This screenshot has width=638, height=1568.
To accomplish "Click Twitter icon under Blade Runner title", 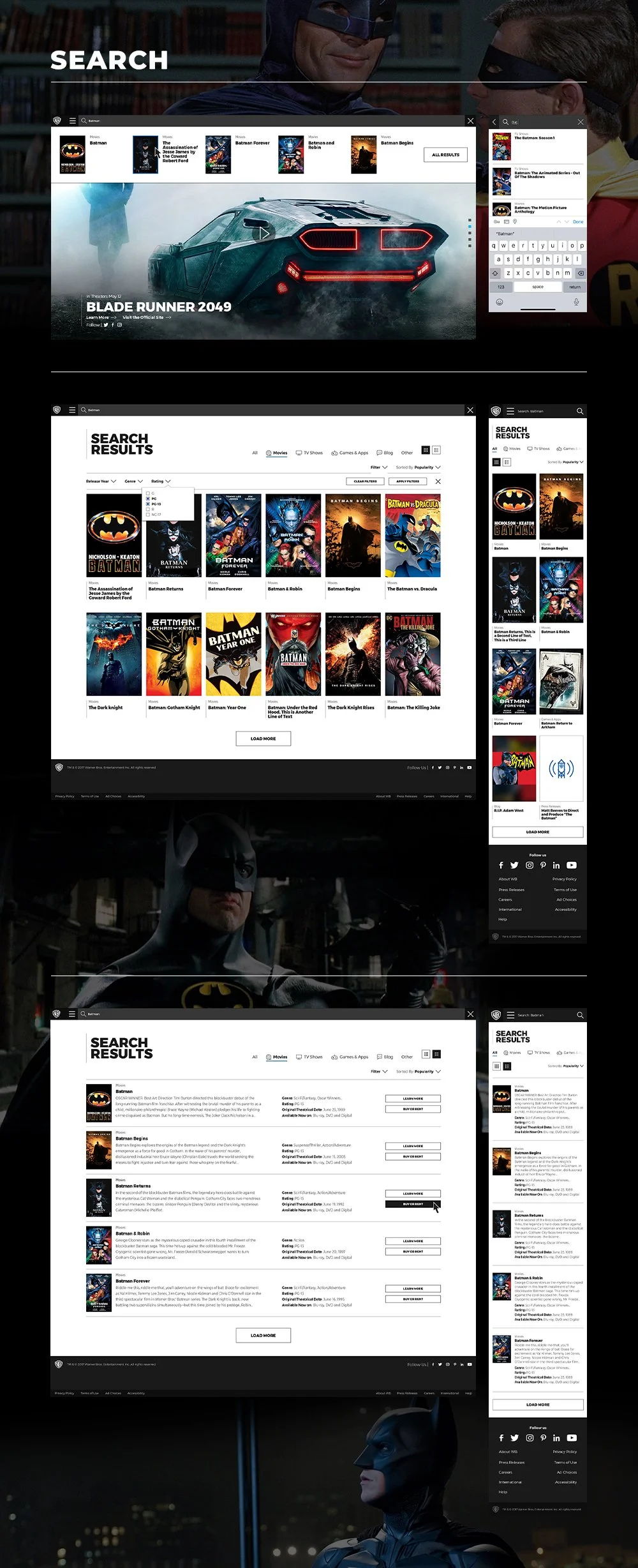I will (106, 325).
